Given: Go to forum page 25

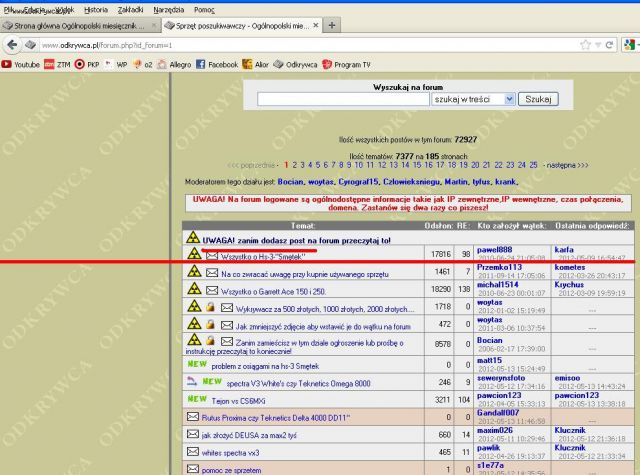Looking at the screenshot, I should pyautogui.click(x=533, y=165).
